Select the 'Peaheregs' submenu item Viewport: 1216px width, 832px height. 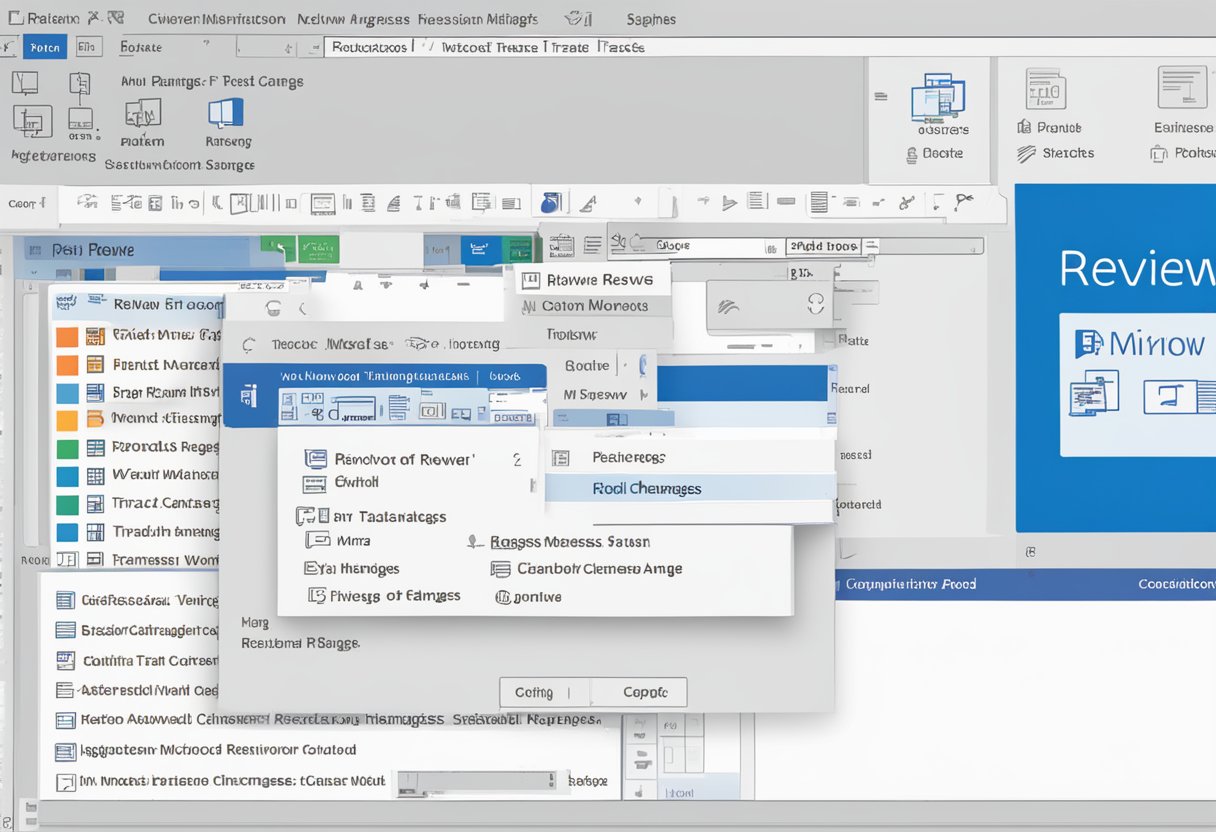[628, 457]
